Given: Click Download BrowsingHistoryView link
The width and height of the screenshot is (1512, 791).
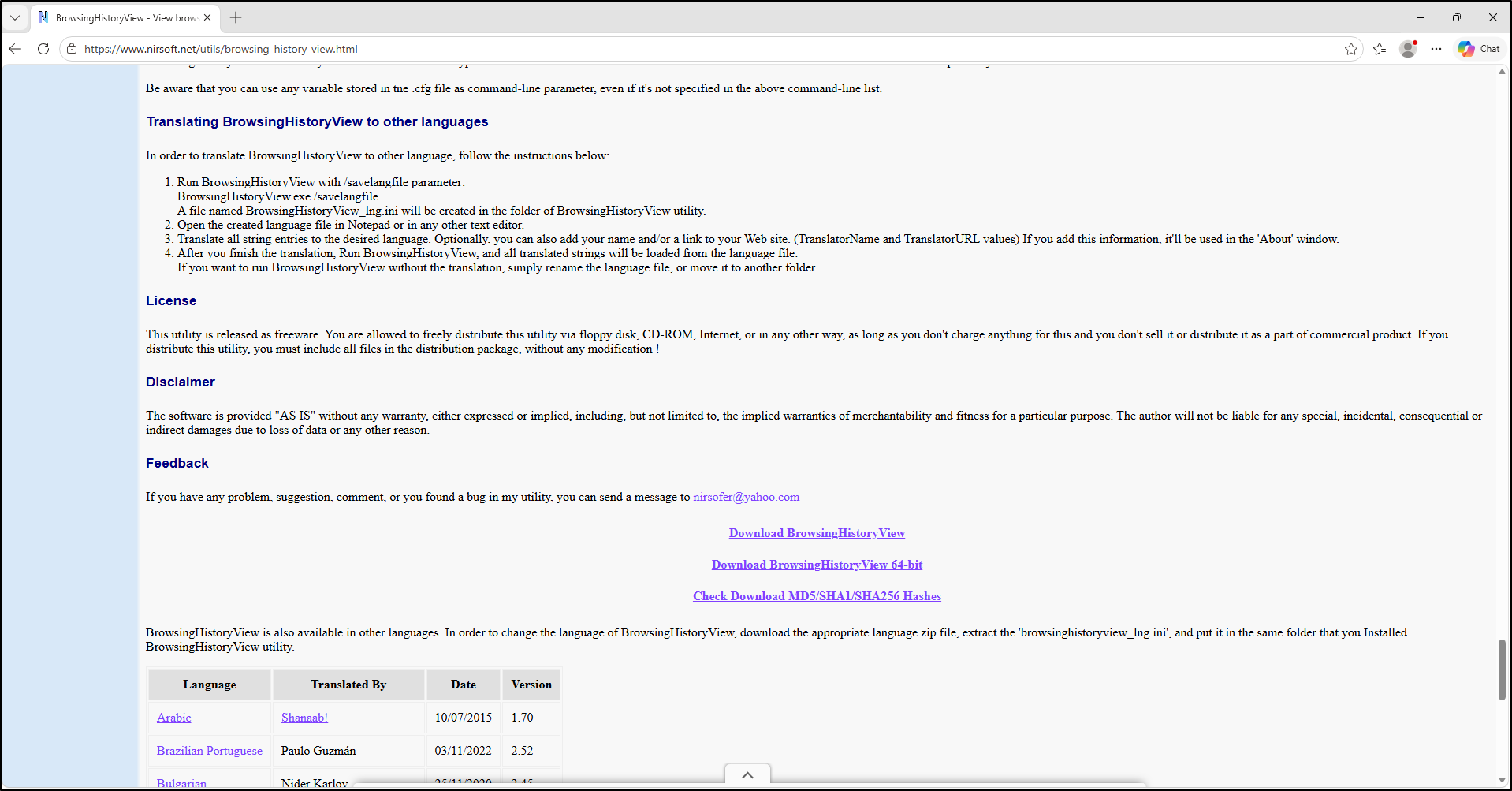Looking at the screenshot, I should tap(817, 533).
